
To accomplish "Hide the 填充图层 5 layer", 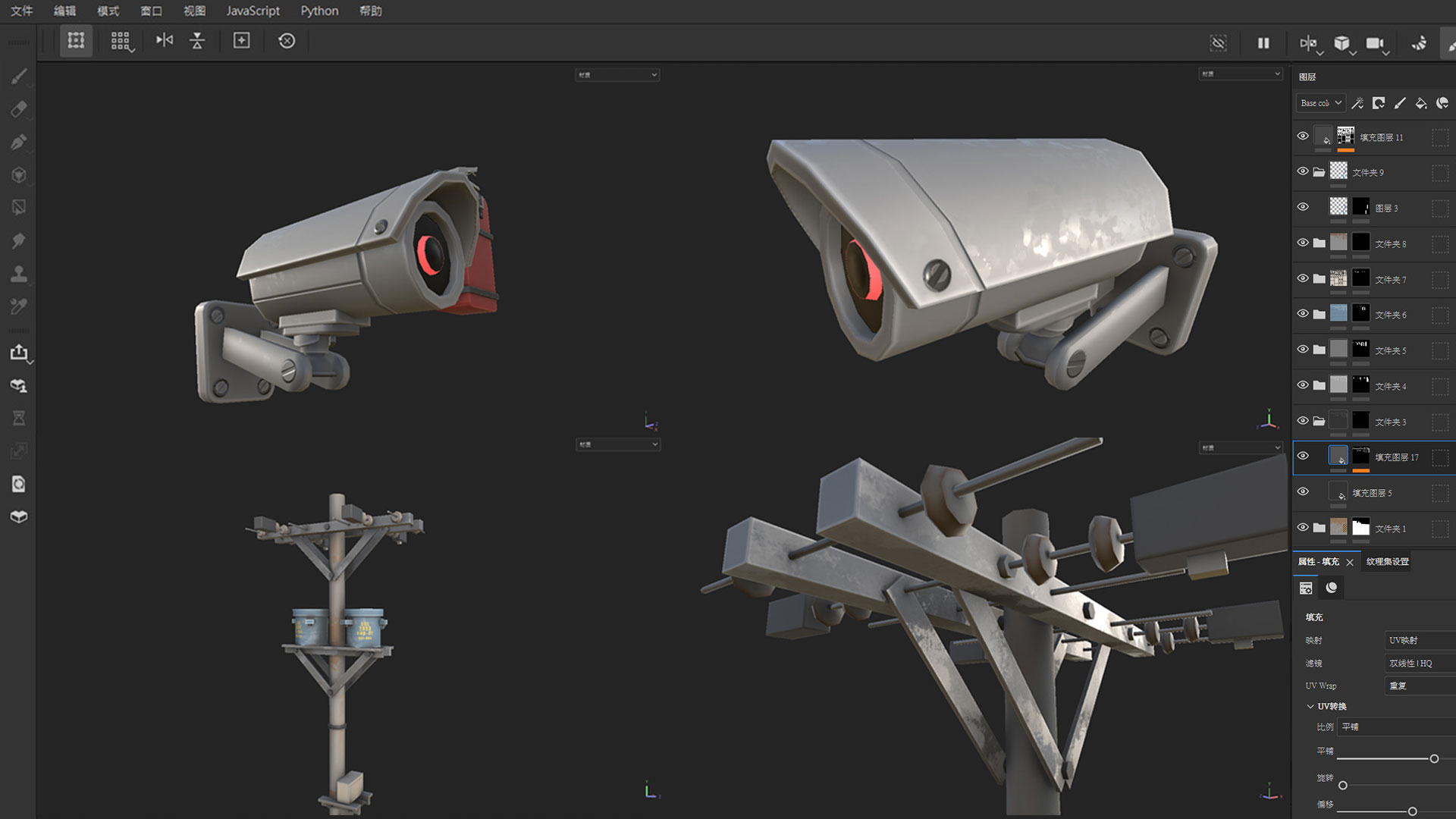I will (1303, 491).
